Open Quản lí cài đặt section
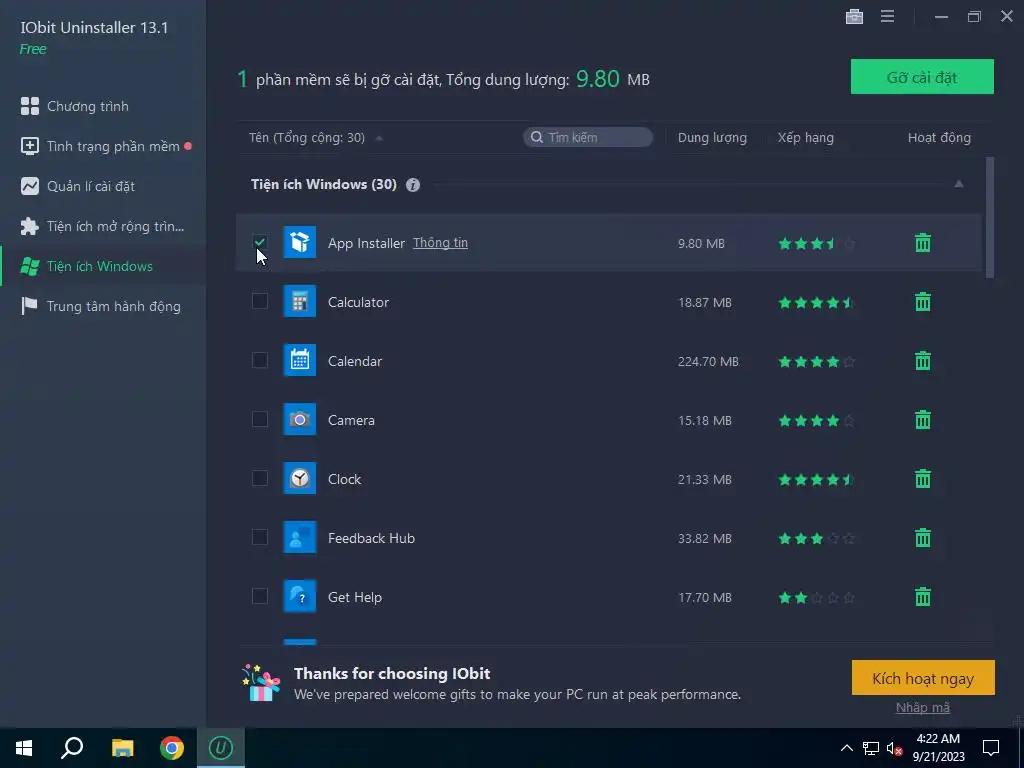This screenshot has height=768, width=1024. point(103,186)
